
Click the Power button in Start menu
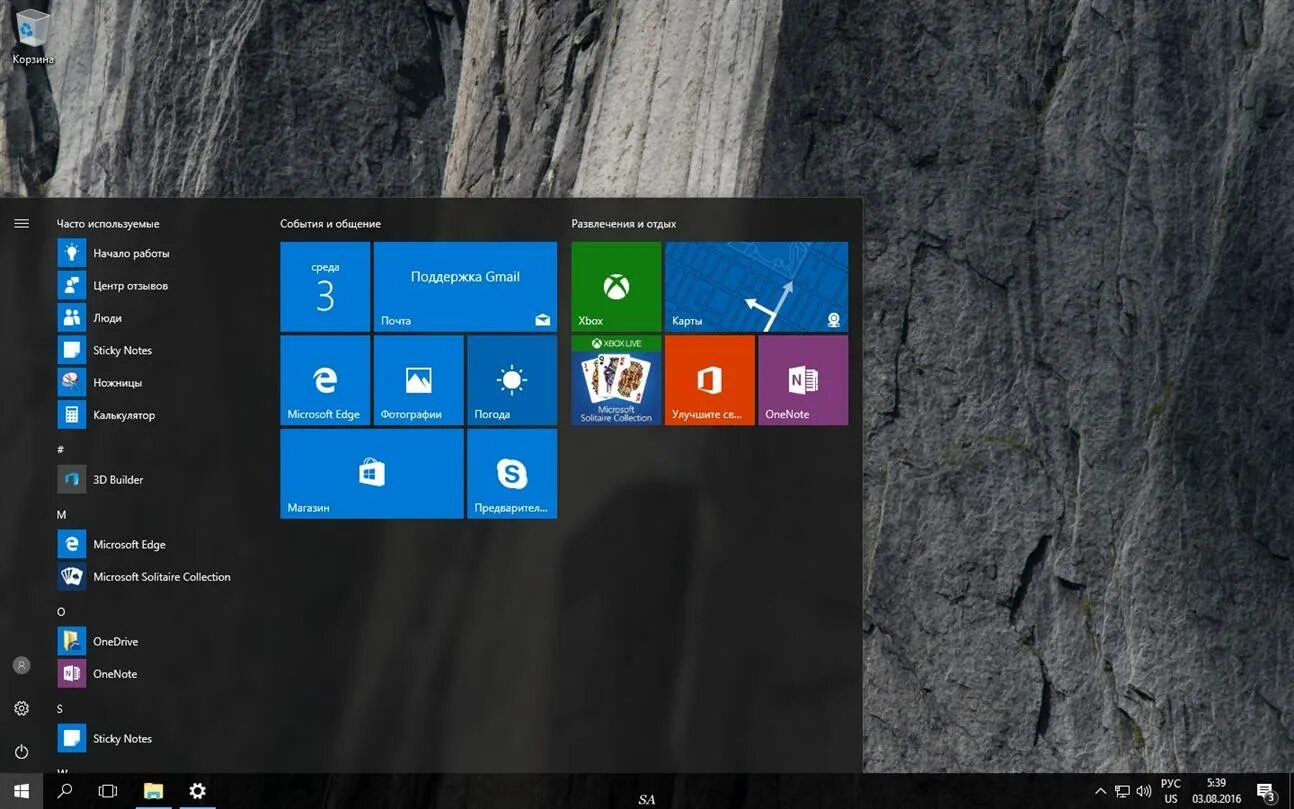tap(21, 751)
